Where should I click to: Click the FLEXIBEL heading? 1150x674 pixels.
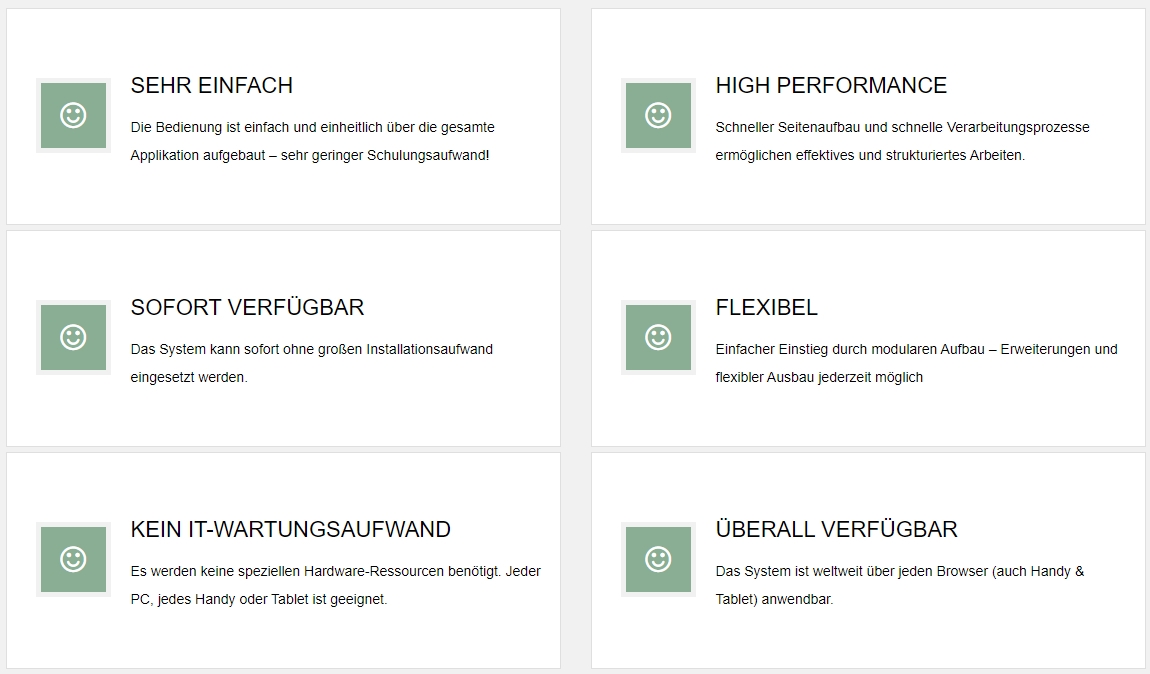[x=766, y=308]
